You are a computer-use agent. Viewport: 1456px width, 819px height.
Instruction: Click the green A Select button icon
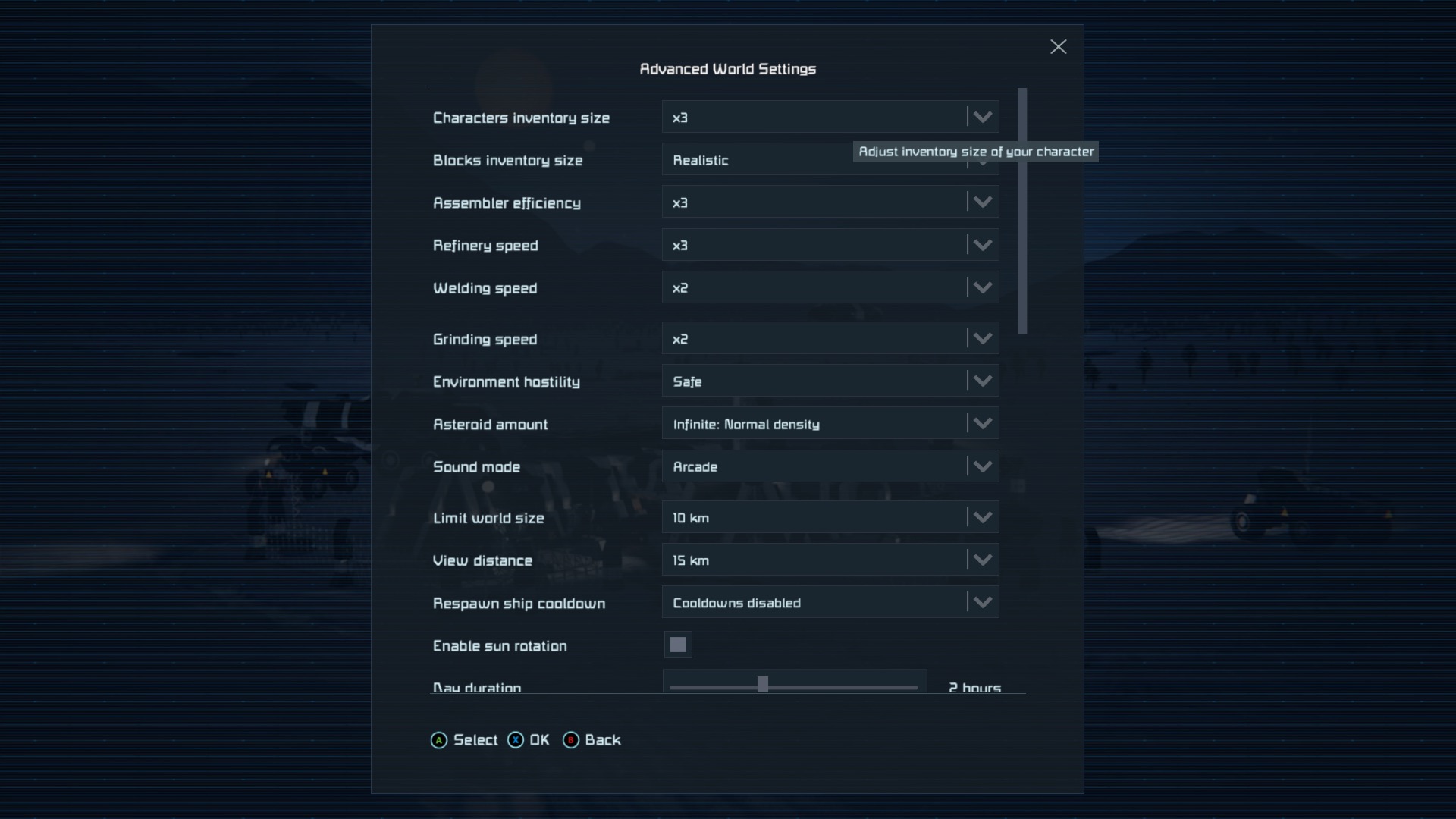tap(438, 740)
